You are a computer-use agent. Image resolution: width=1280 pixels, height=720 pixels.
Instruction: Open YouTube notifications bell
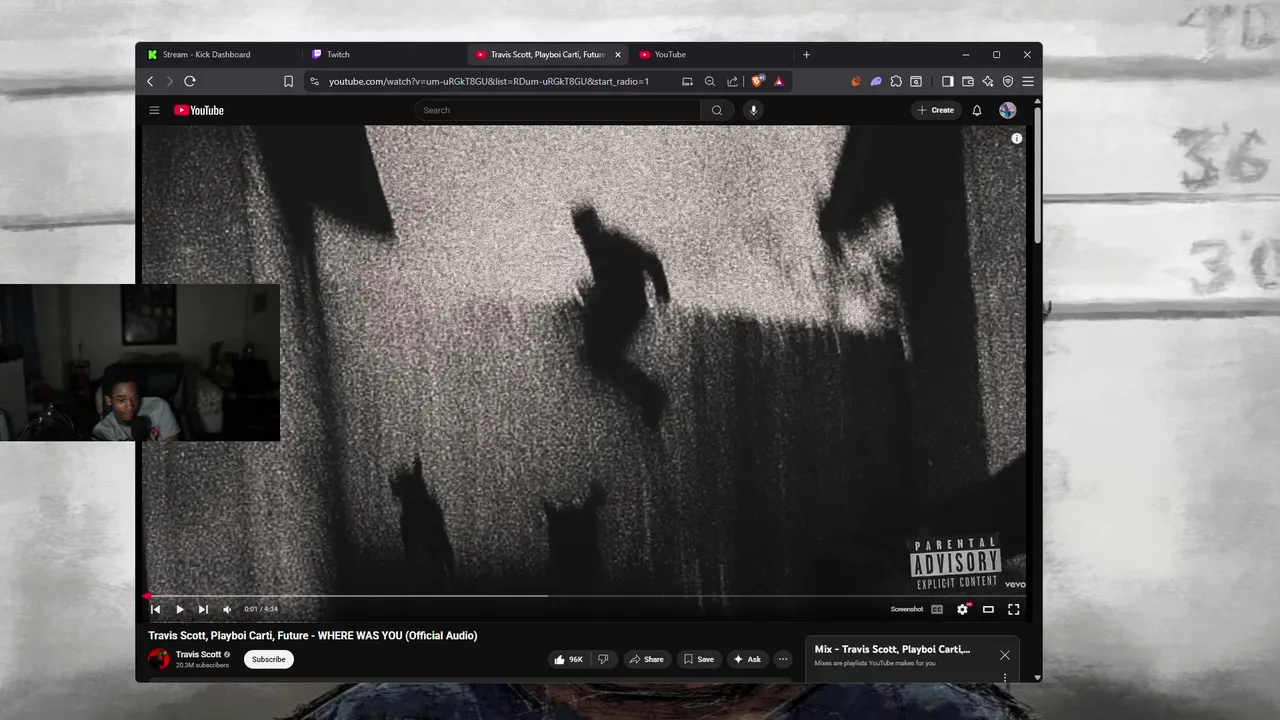point(977,110)
